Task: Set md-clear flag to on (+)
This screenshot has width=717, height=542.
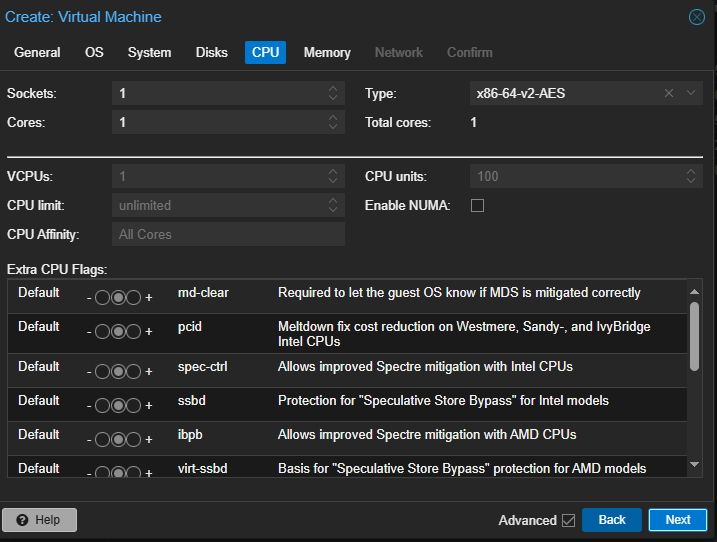Action: point(134,298)
